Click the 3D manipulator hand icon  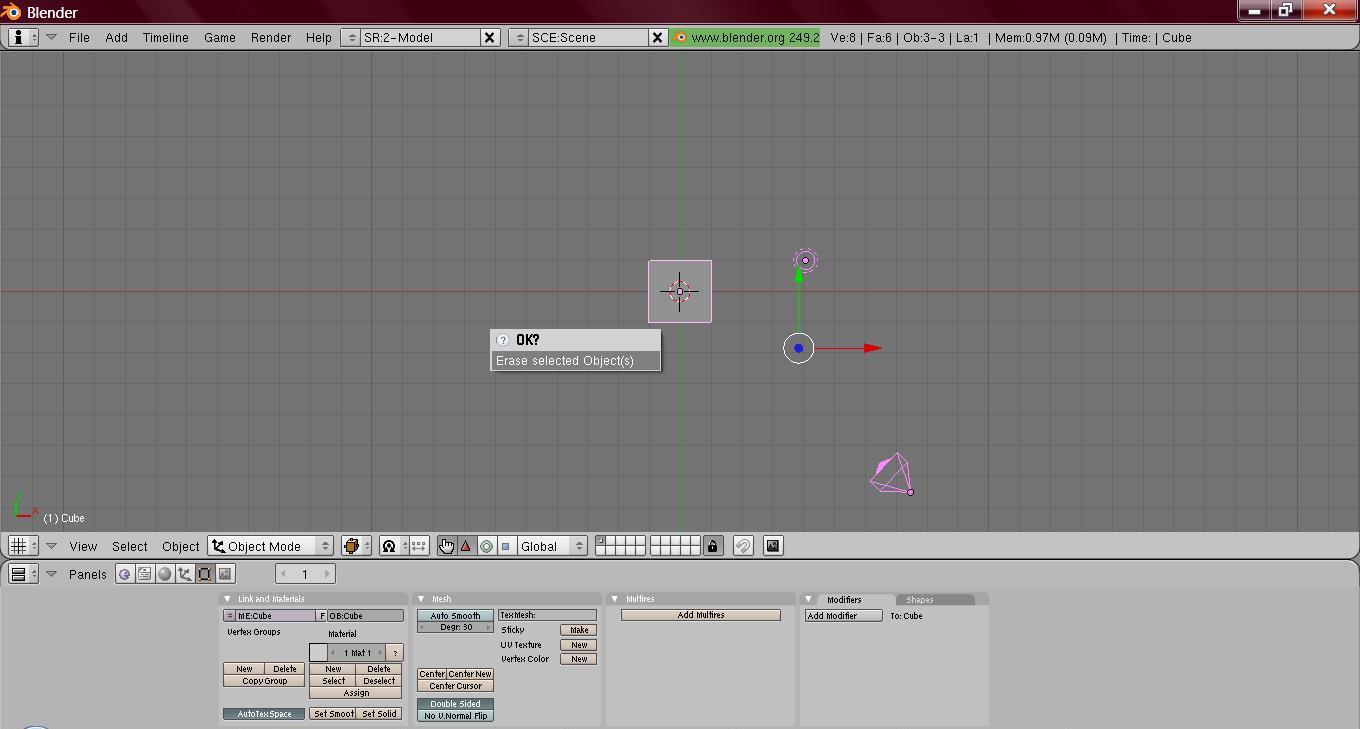pyautogui.click(x=446, y=546)
